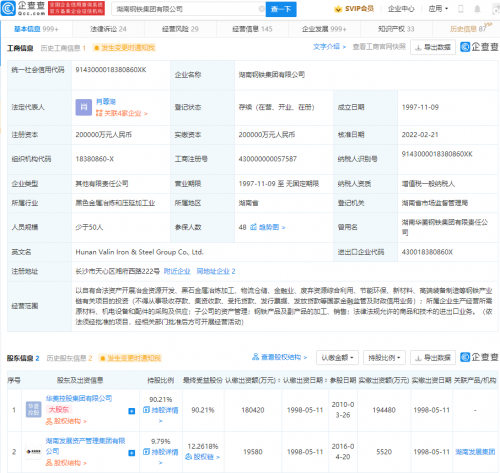Click blue square icon in 湖南发展 row
The height and width of the screenshot is (473, 500).
[x=132, y=453]
